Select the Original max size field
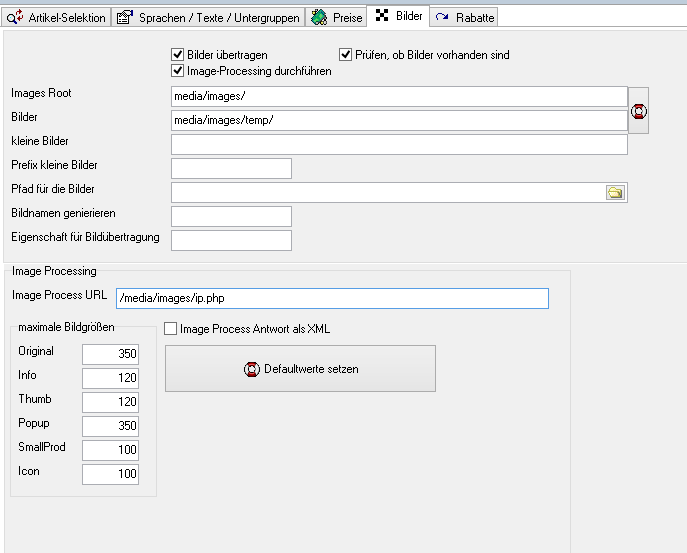Image resolution: width=687 pixels, height=553 pixels. click(x=110, y=354)
